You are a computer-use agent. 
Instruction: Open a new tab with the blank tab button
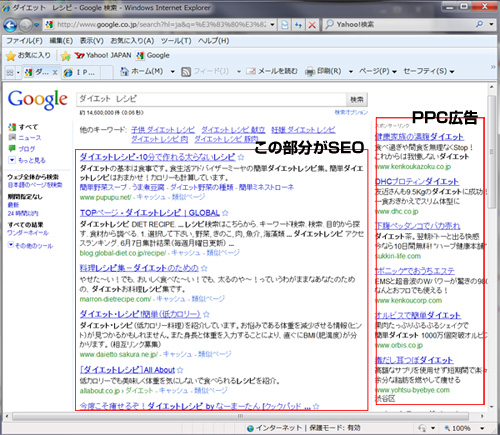(x=107, y=72)
